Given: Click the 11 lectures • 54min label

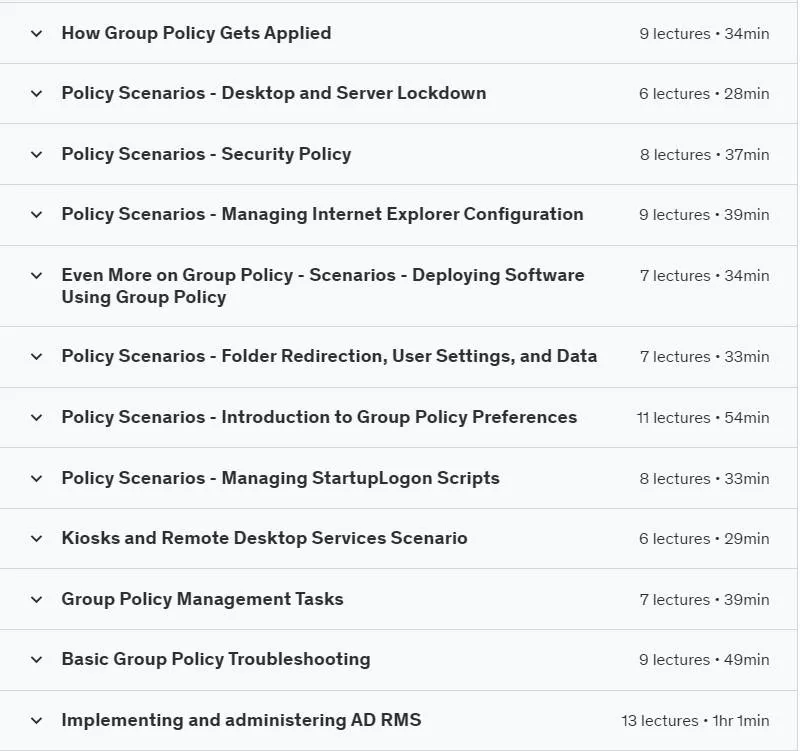Looking at the screenshot, I should (703, 418).
